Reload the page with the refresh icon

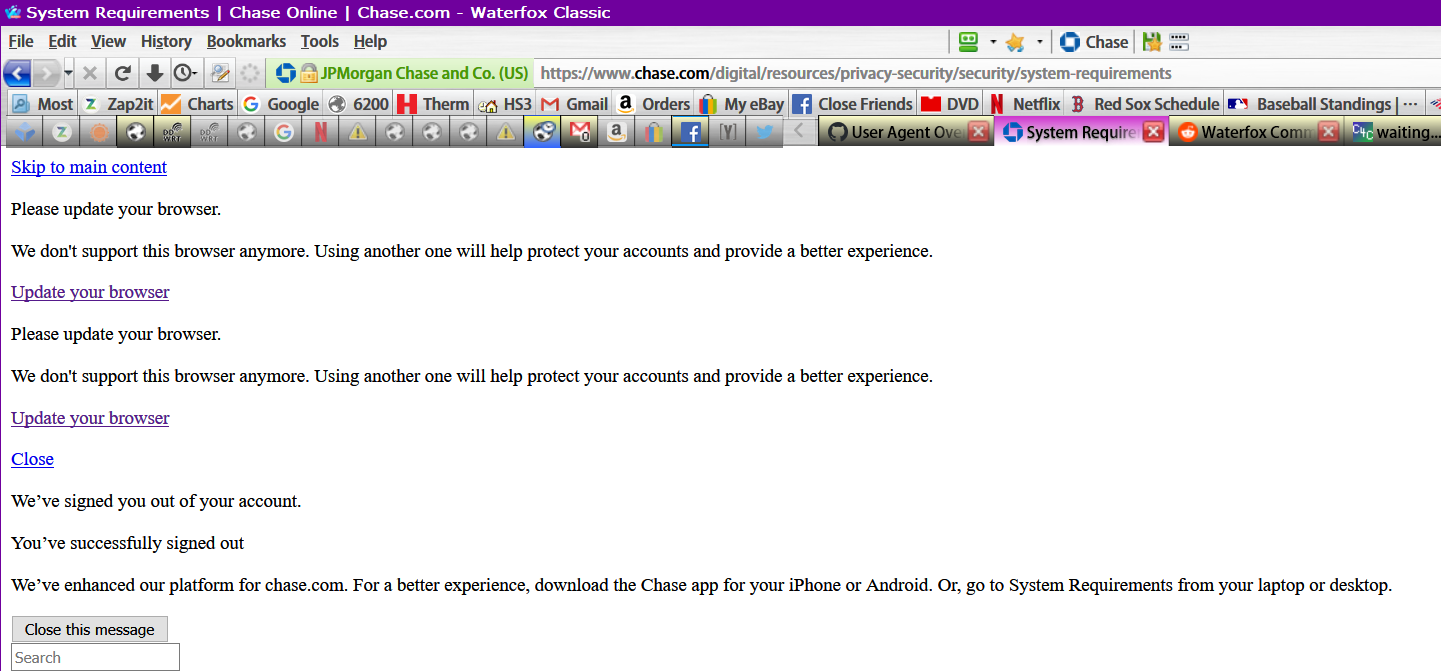pos(122,73)
